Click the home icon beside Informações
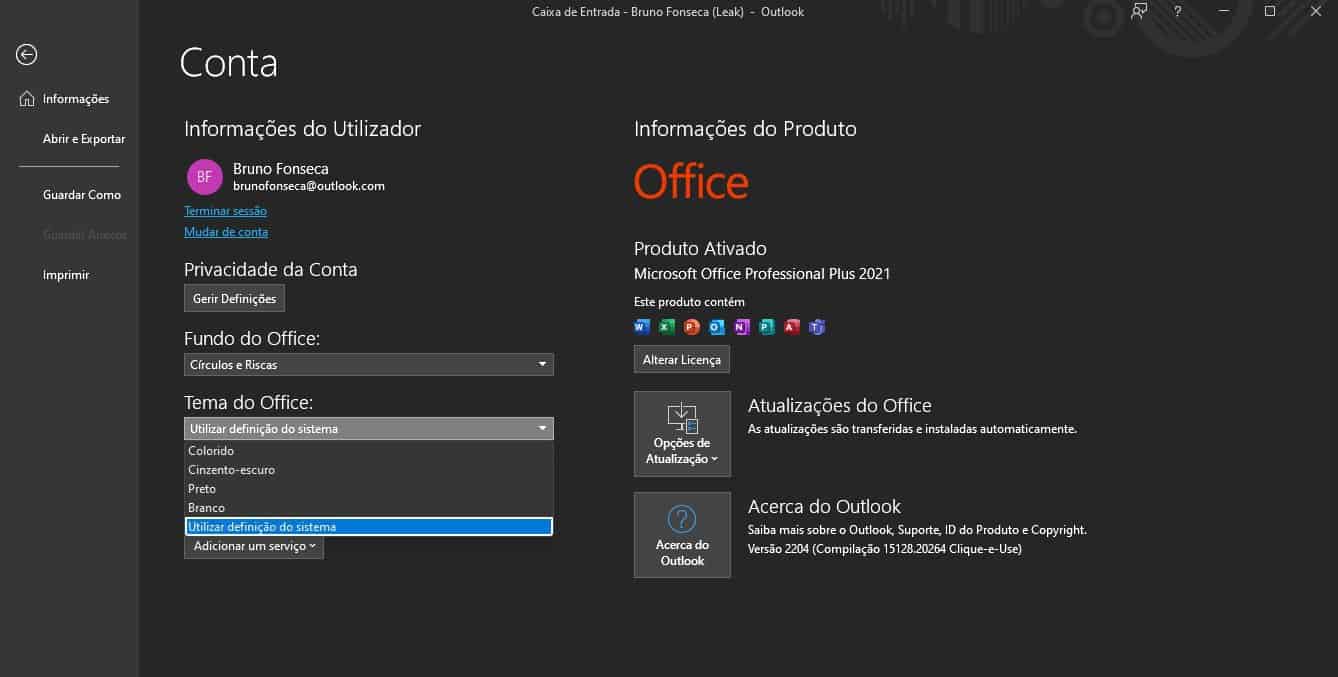The image size is (1338, 677). pos(27,99)
